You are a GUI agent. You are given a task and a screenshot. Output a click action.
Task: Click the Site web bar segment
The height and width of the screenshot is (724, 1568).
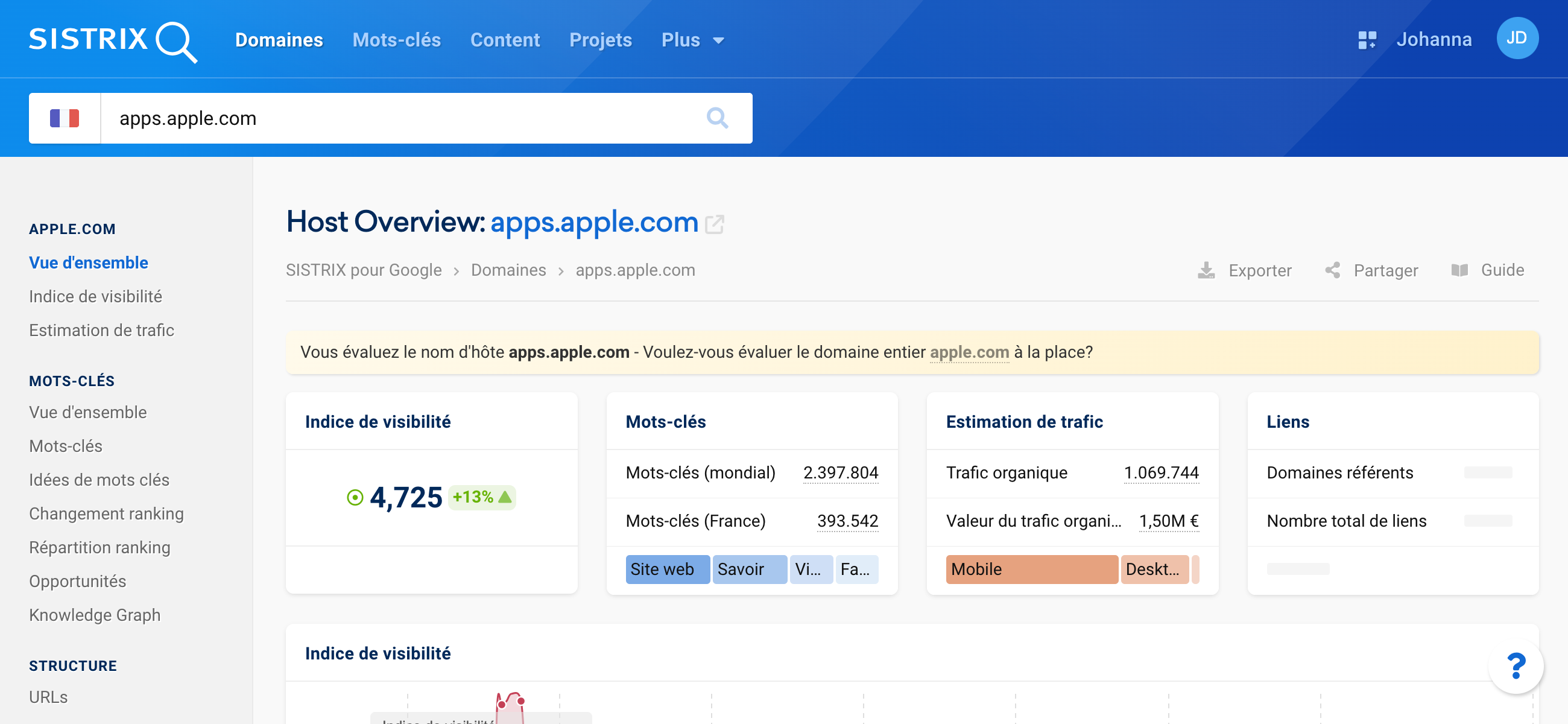tap(668, 570)
